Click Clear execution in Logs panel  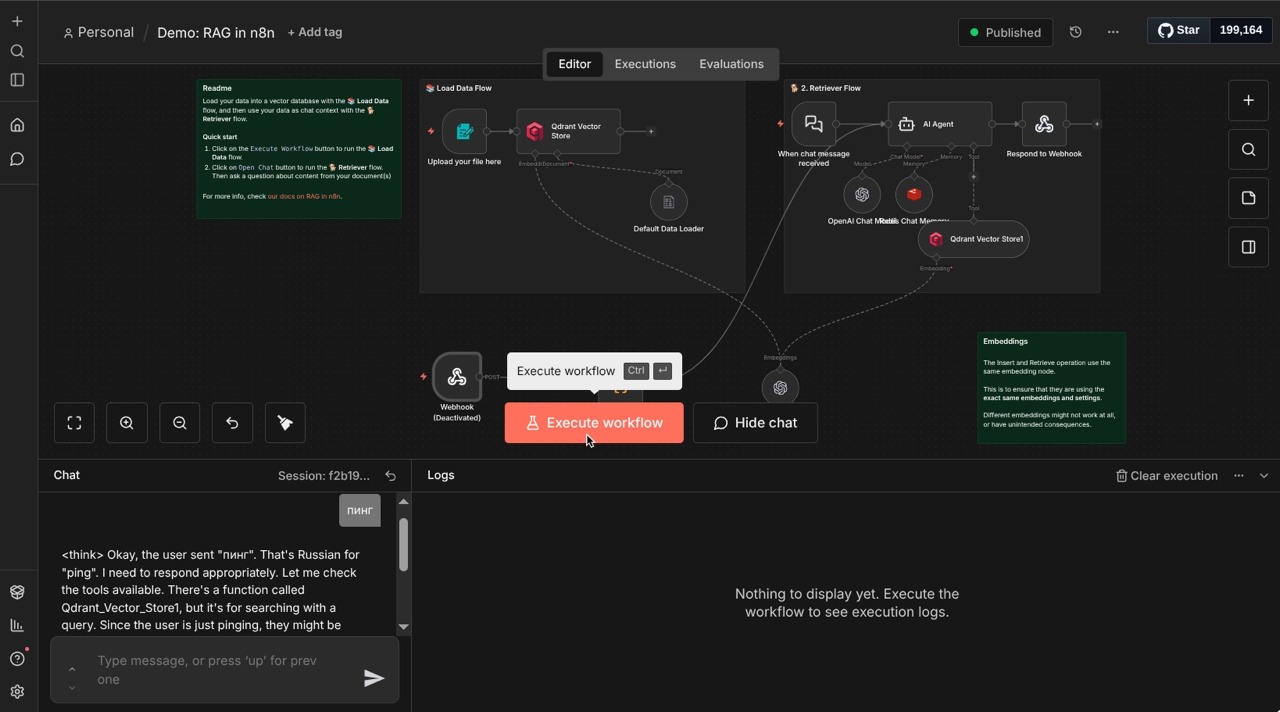pyautogui.click(x=1167, y=476)
